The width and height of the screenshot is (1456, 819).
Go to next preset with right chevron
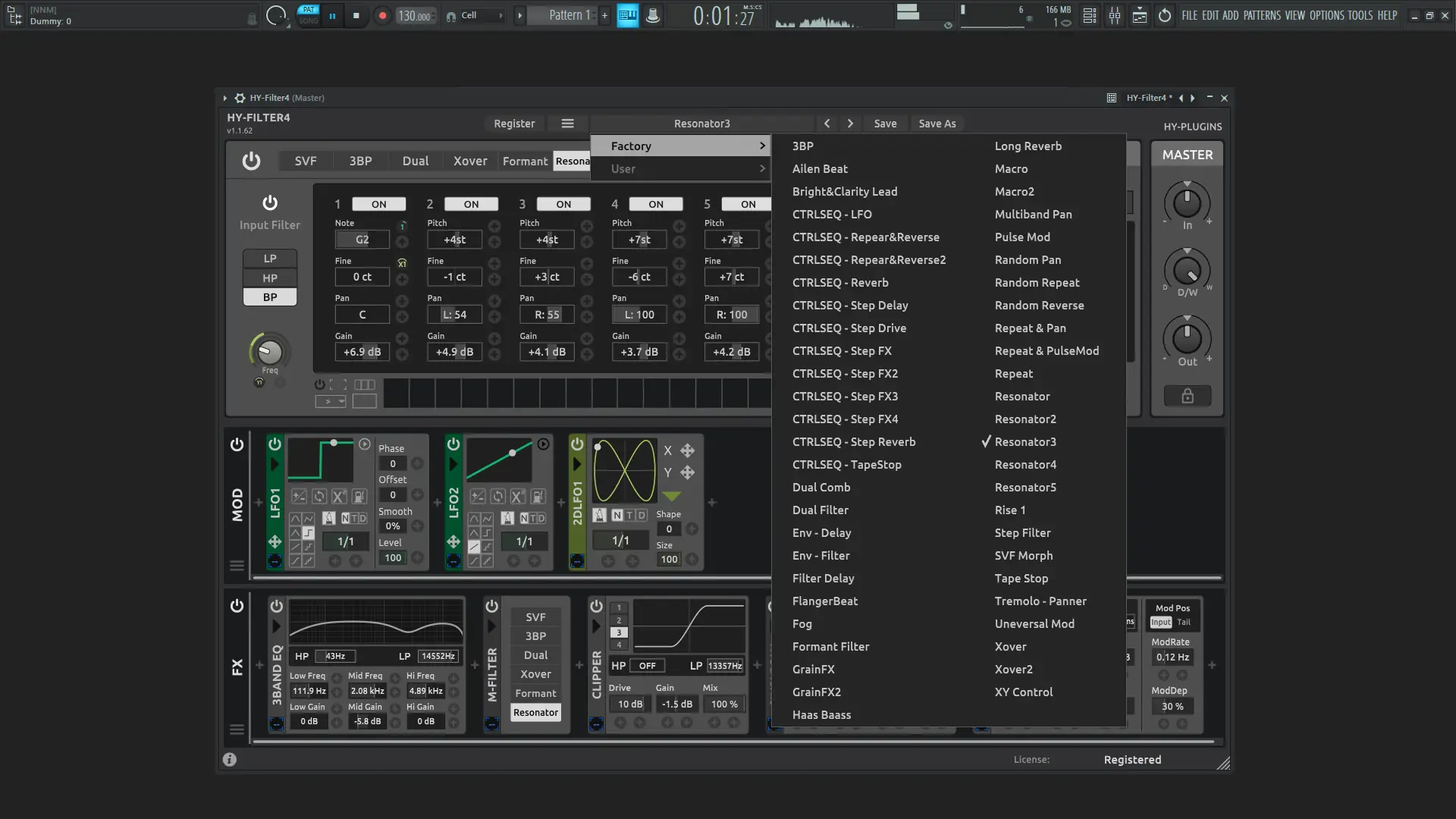[x=850, y=124]
